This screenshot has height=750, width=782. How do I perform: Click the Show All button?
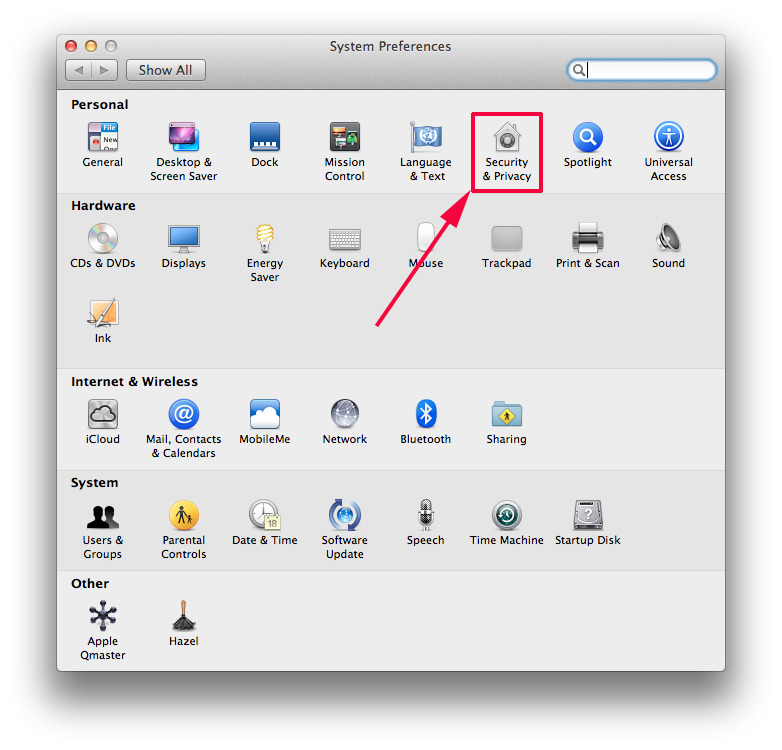coord(166,70)
